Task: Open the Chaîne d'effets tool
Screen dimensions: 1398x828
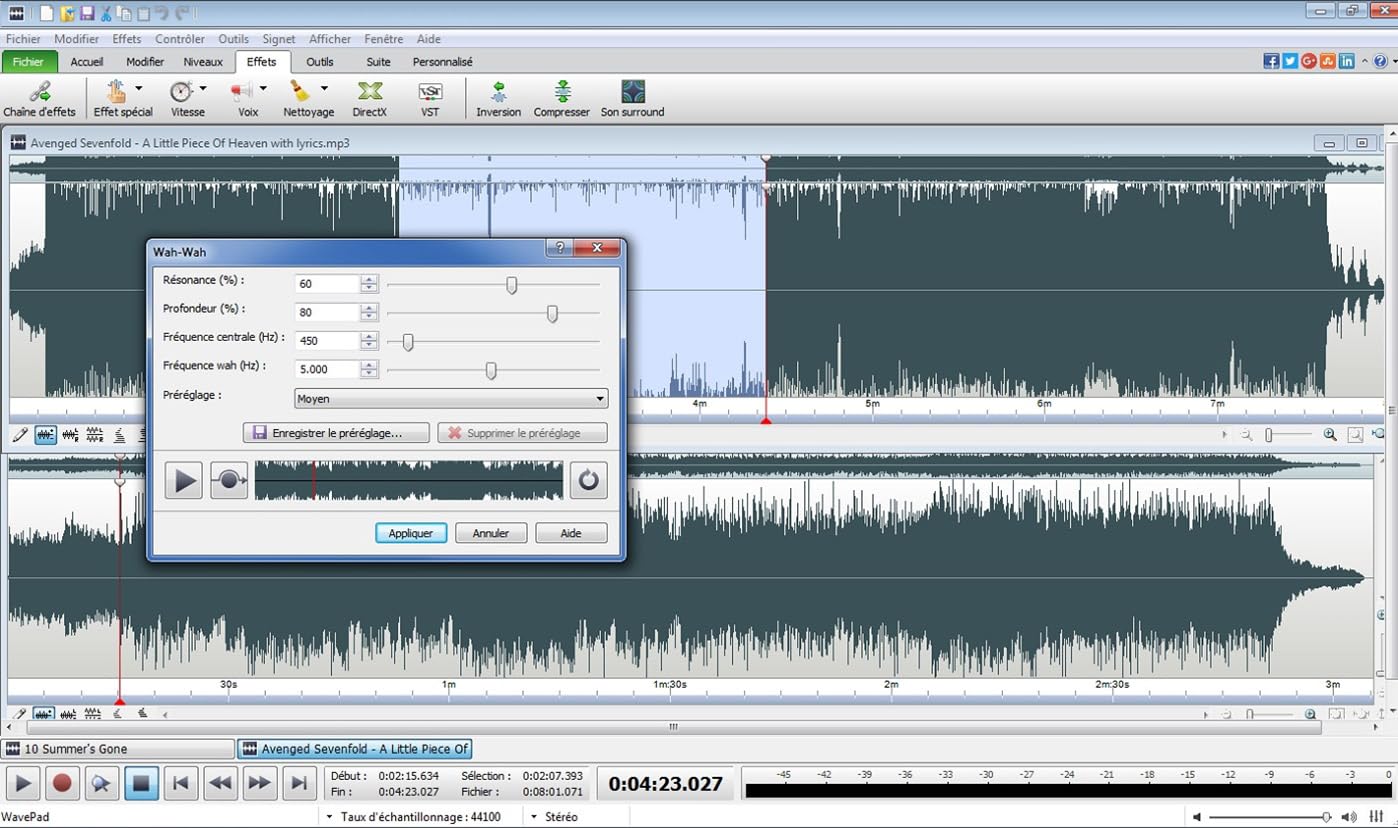Action: coord(39,99)
